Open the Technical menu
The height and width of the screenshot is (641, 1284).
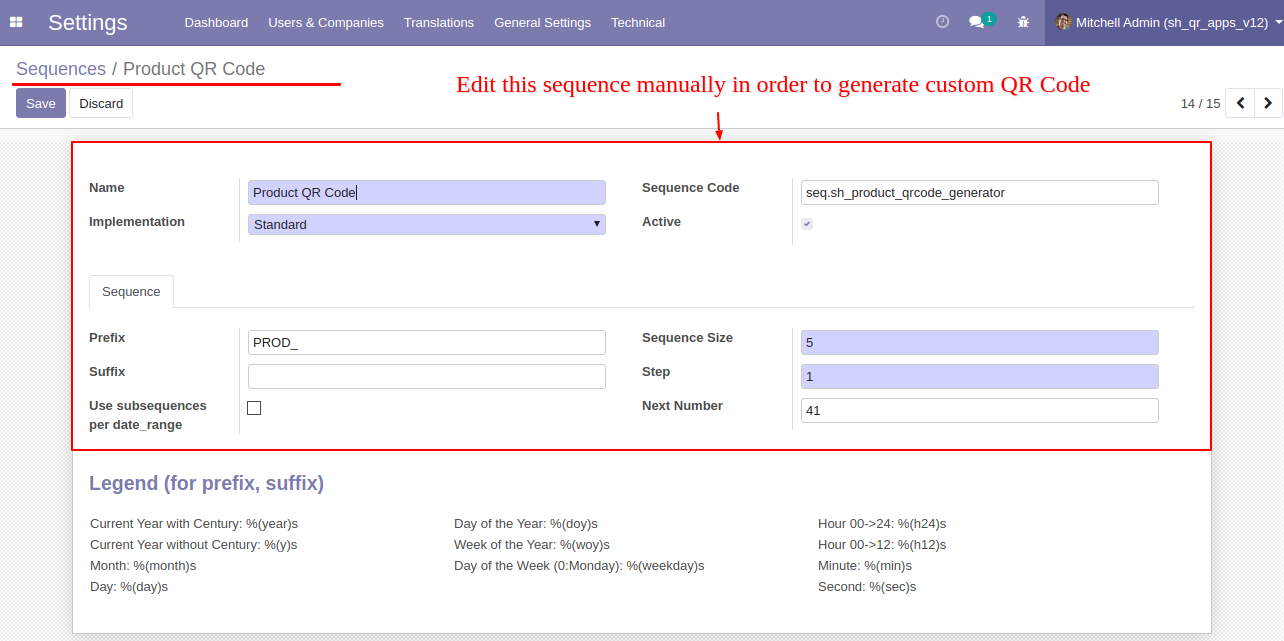pos(638,22)
